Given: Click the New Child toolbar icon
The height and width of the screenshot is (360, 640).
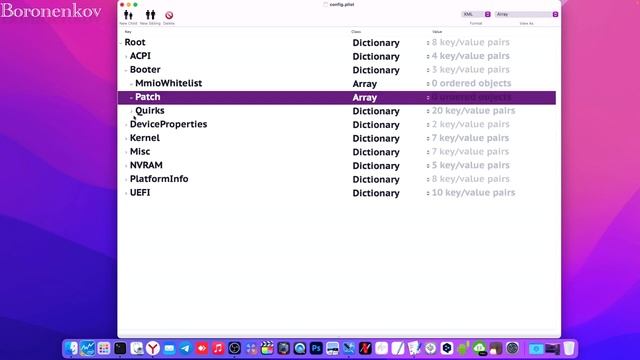Looking at the screenshot, I should pos(128,16).
